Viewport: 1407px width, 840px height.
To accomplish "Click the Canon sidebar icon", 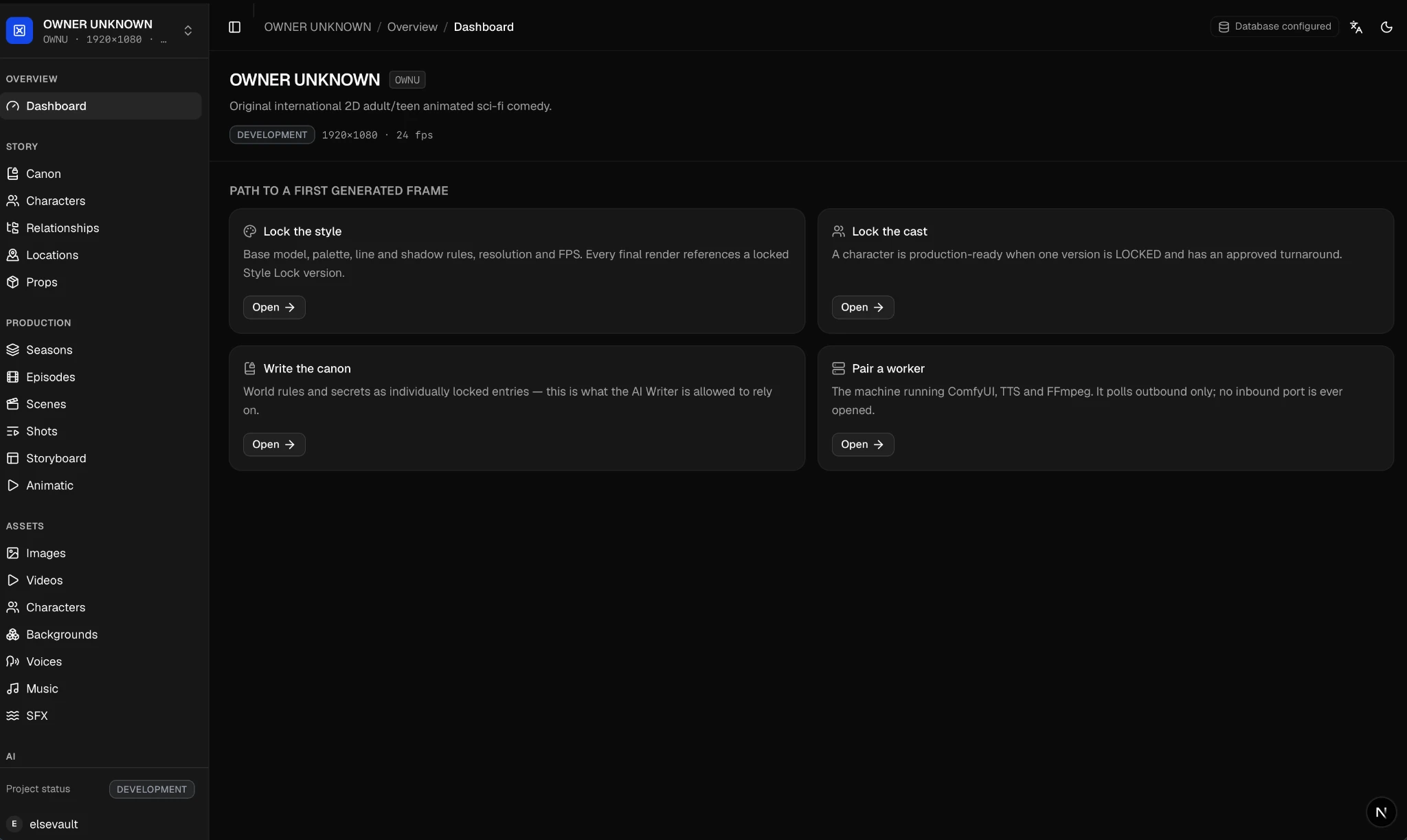I will point(12,174).
